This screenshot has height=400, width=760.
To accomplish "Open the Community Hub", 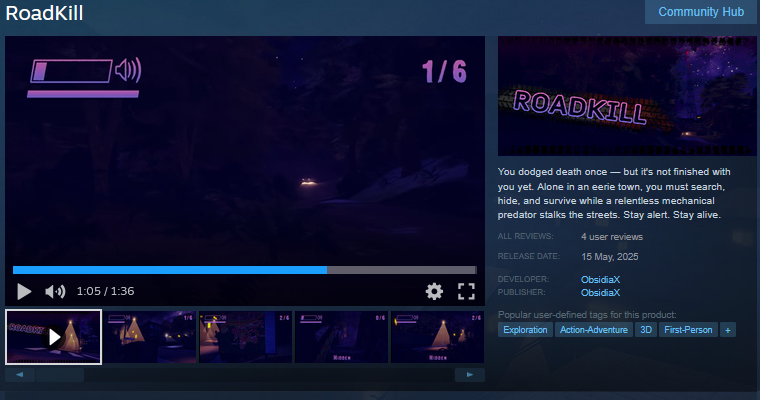I will 701,12.
